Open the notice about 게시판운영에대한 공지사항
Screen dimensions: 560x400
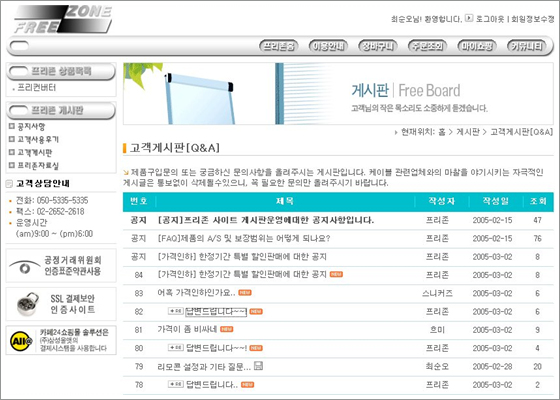[x=265, y=220]
